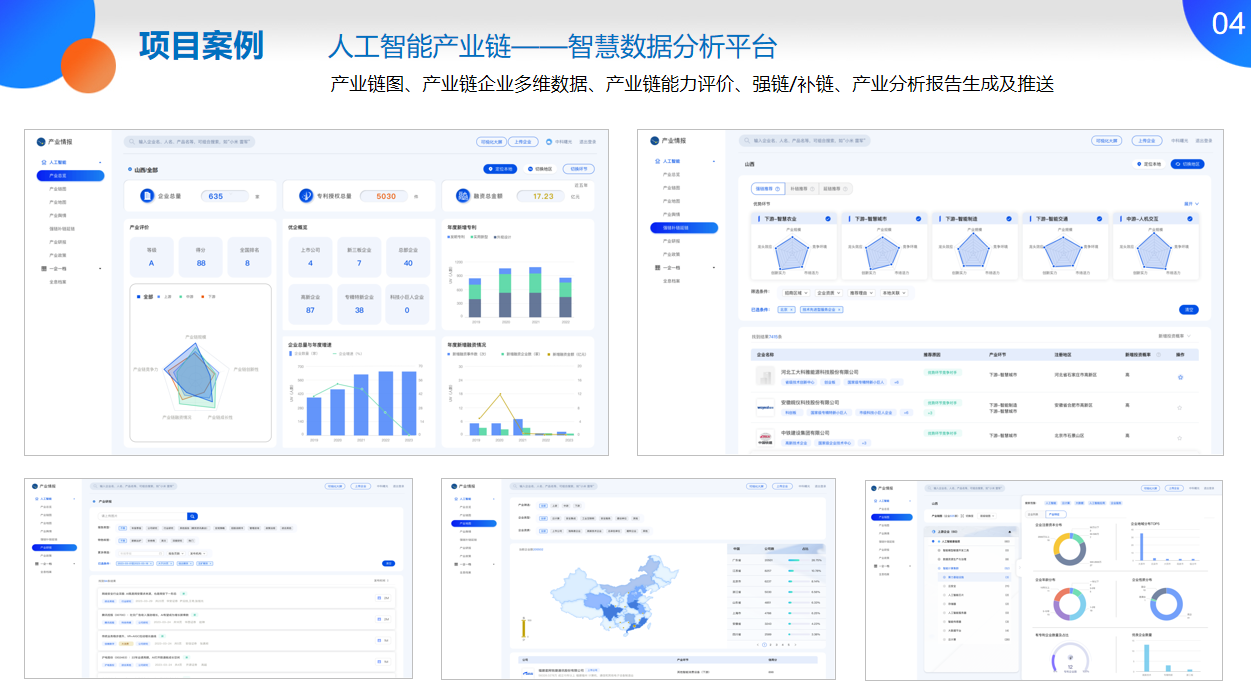Click the yellow color scale beside China map
Viewport: 1251px width, 700px height.
522,628
